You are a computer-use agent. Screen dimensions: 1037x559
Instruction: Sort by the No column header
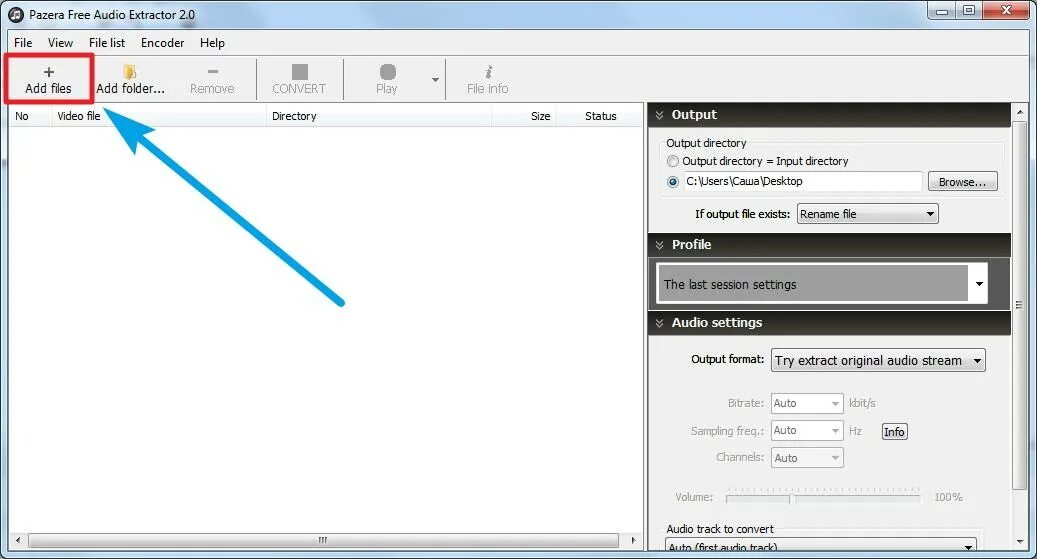[30, 116]
